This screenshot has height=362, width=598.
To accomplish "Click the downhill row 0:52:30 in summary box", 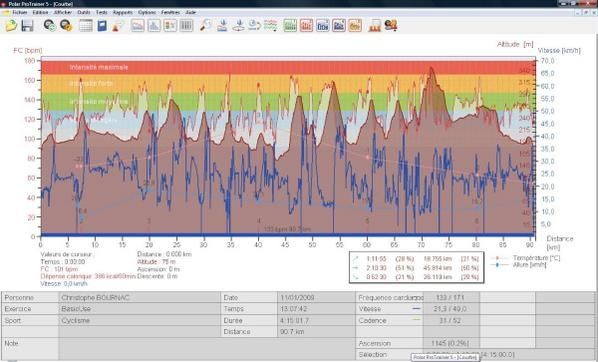I will [416, 277].
